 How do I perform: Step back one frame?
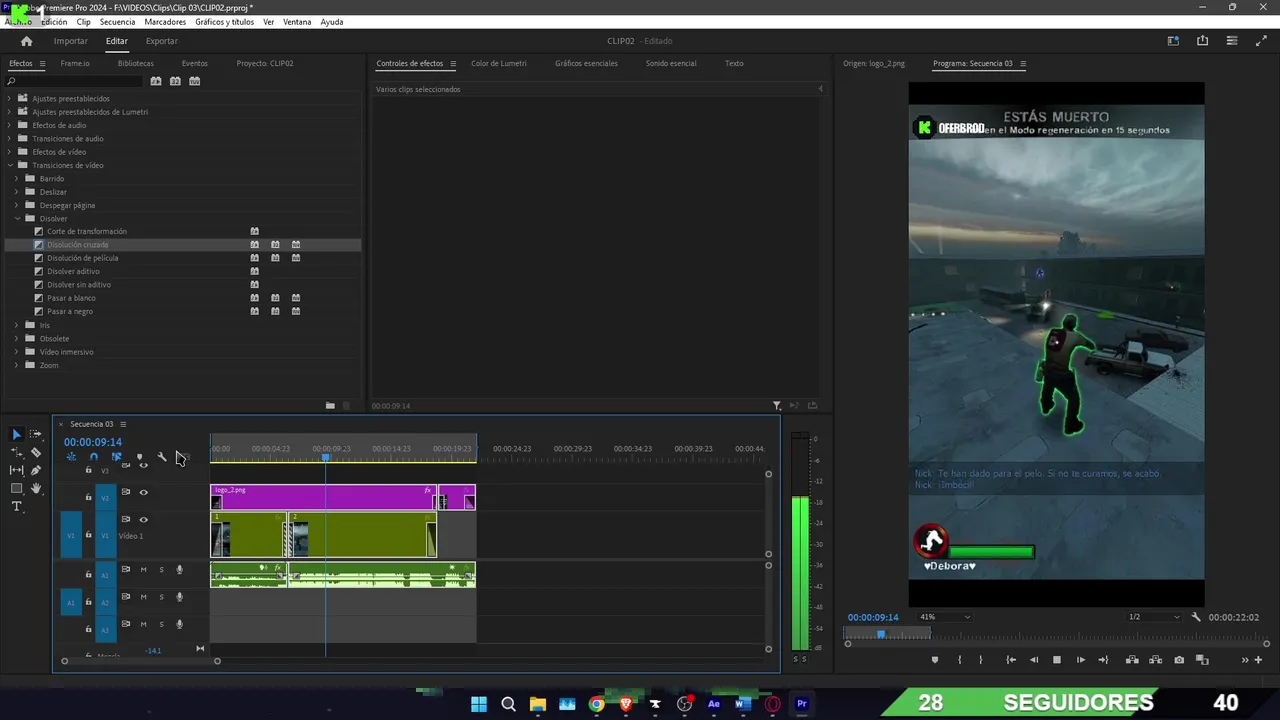coord(1034,660)
